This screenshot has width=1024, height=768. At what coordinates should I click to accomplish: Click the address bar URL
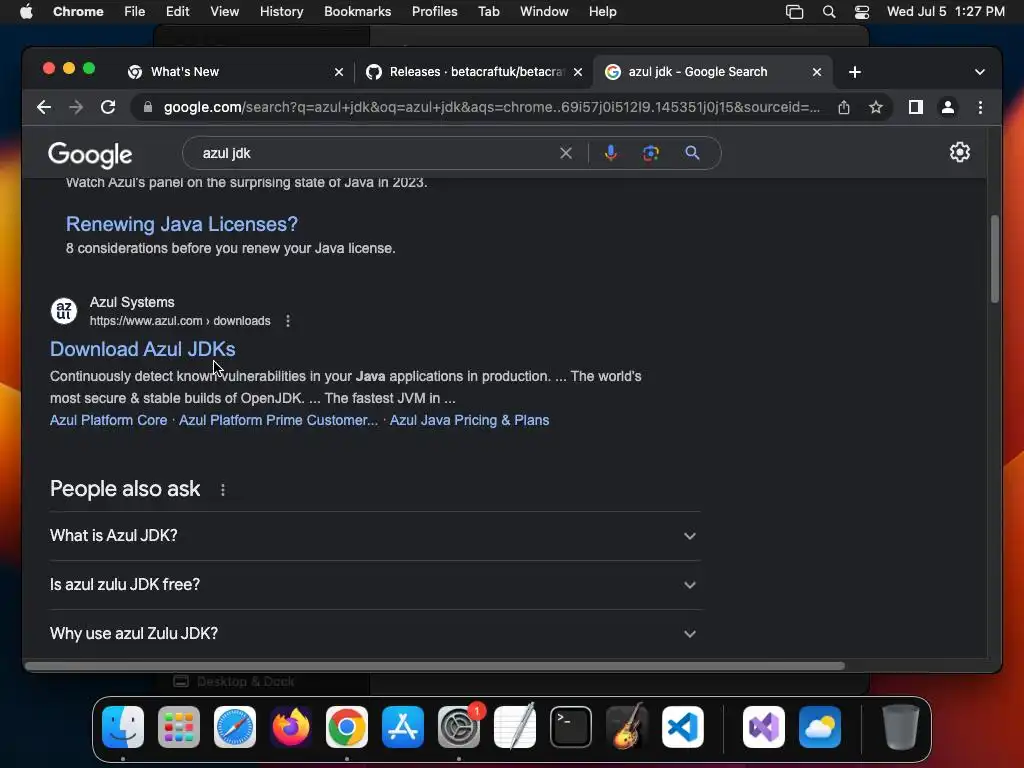pyautogui.click(x=491, y=107)
